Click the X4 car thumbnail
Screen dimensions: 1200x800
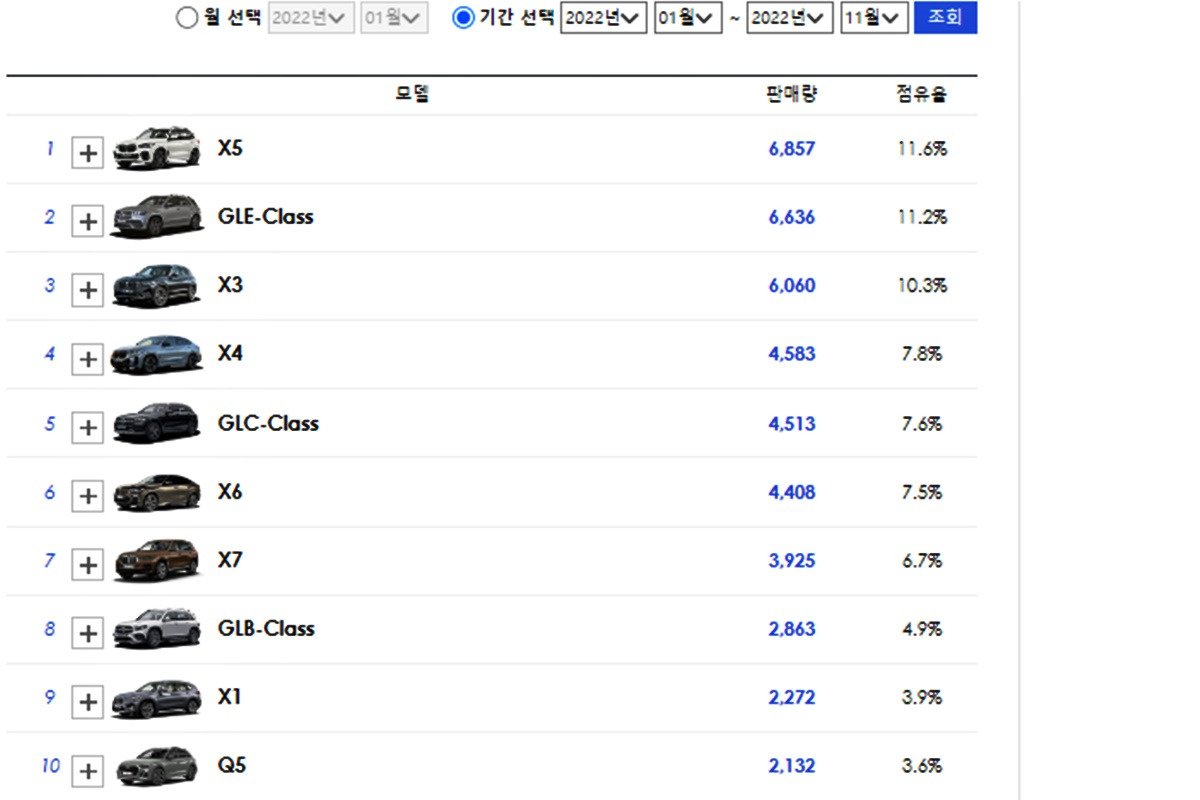156,354
